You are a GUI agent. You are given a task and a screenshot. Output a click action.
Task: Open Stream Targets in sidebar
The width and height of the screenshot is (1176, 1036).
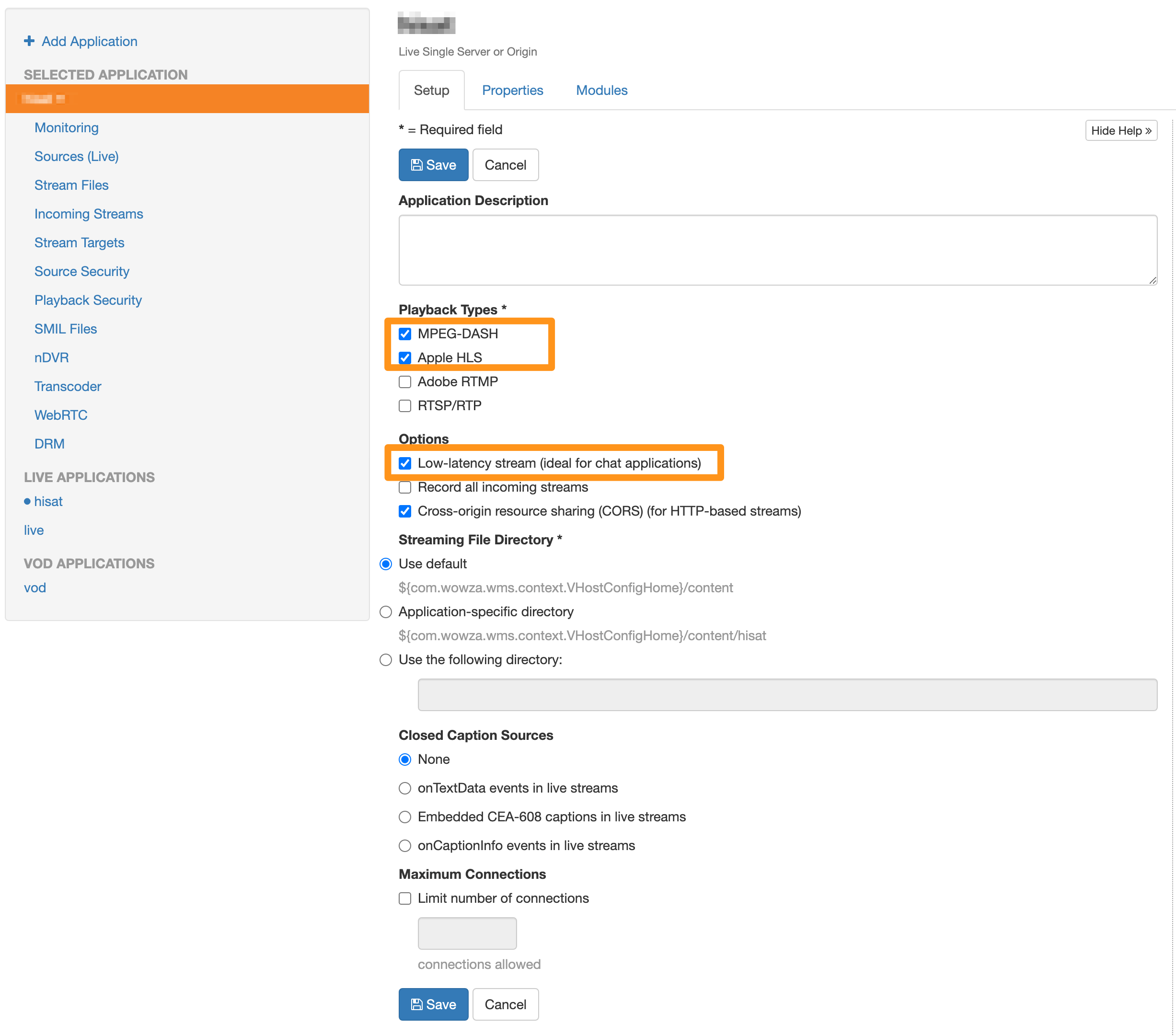pos(80,243)
